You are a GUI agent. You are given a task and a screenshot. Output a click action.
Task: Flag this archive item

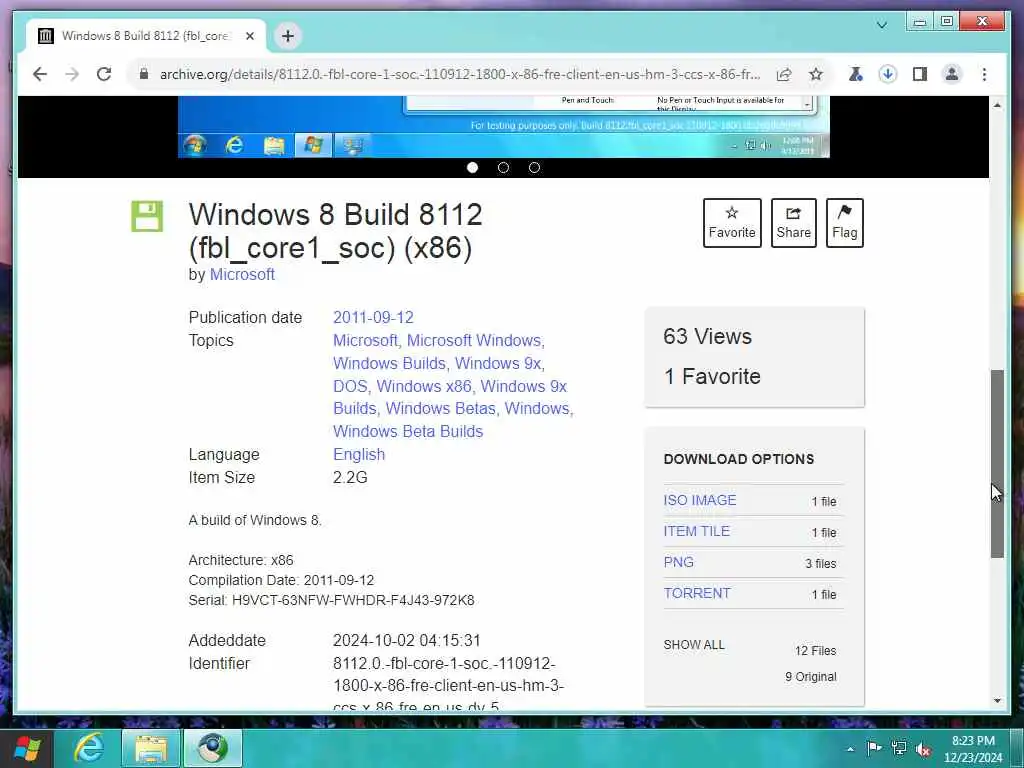point(844,223)
